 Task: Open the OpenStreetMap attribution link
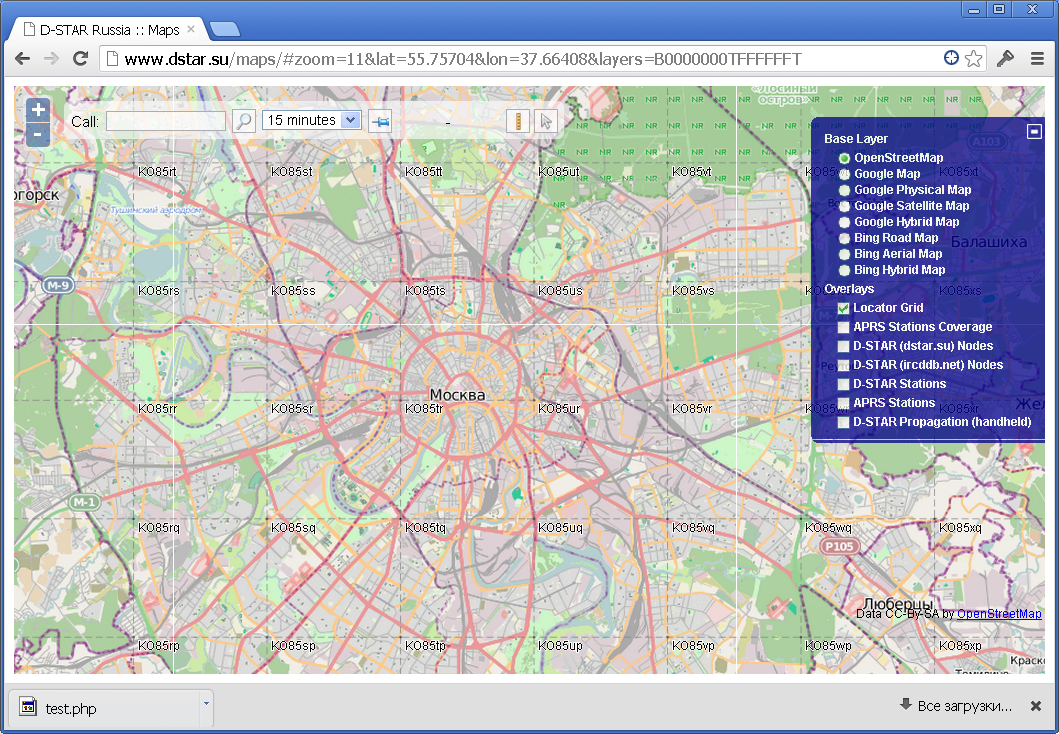[999, 614]
